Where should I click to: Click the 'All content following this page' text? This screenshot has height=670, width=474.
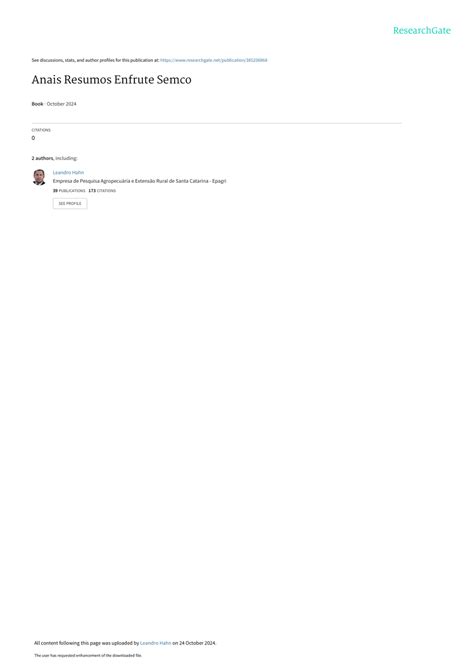click(86, 643)
